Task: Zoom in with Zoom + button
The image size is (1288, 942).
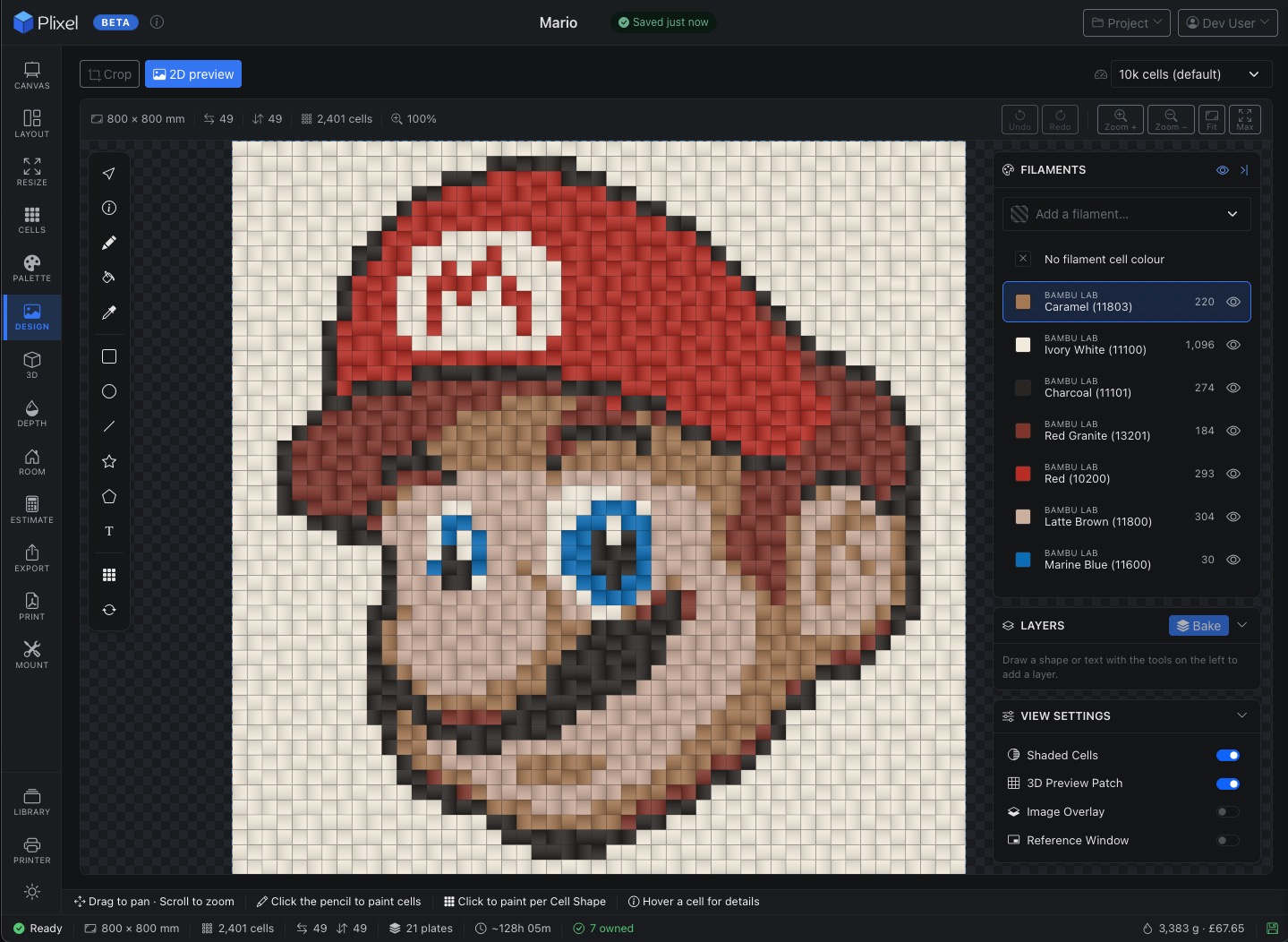Action: tap(1121, 119)
